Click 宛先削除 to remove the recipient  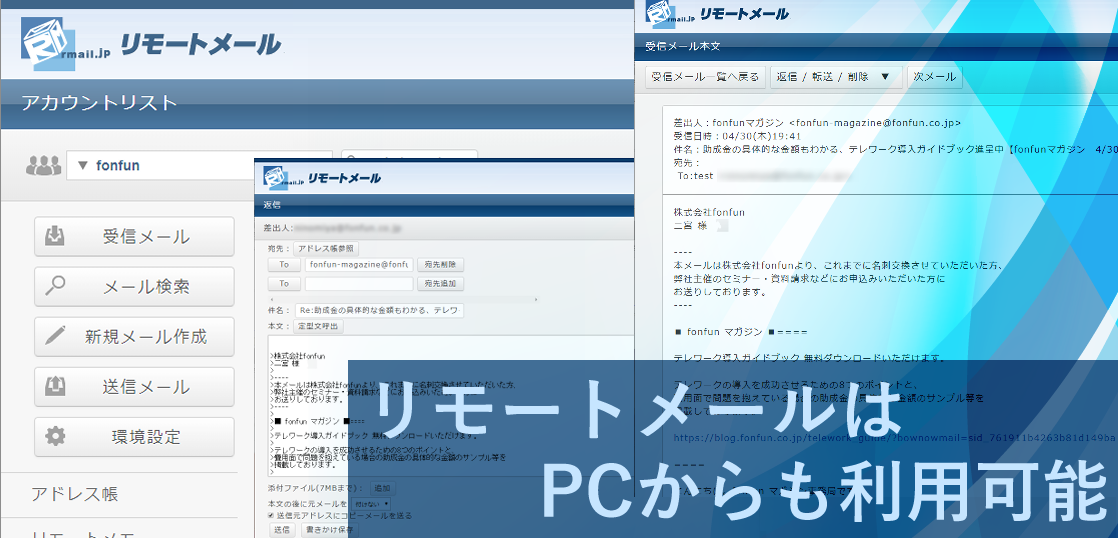click(441, 265)
